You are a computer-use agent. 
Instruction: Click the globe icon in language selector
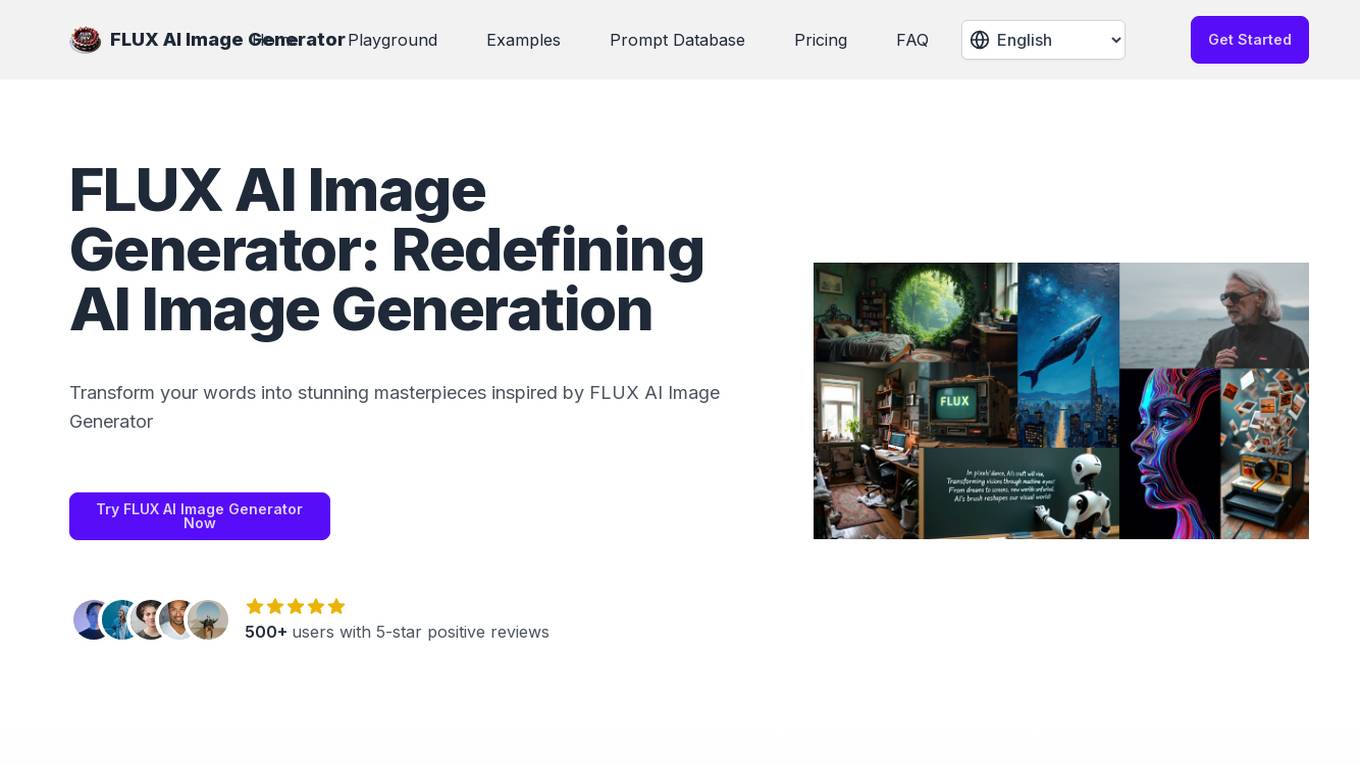[x=980, y=40]
